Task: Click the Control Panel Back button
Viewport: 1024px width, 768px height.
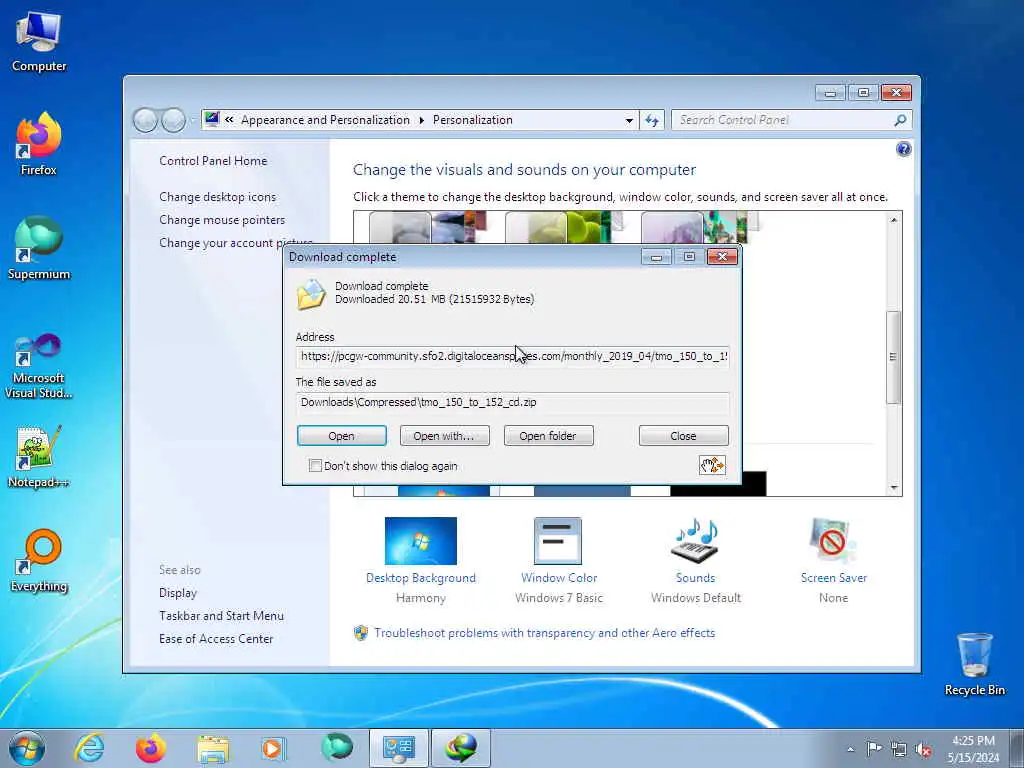Action: click(145, 120)
